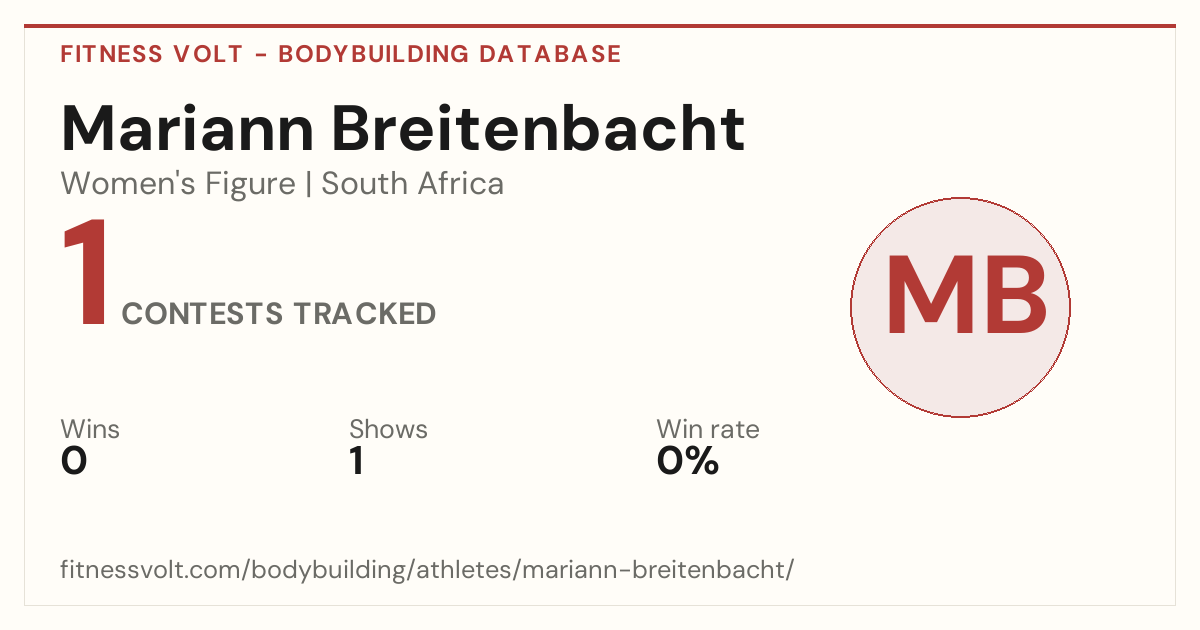Click the Win rate label

(x=708, y=429)
